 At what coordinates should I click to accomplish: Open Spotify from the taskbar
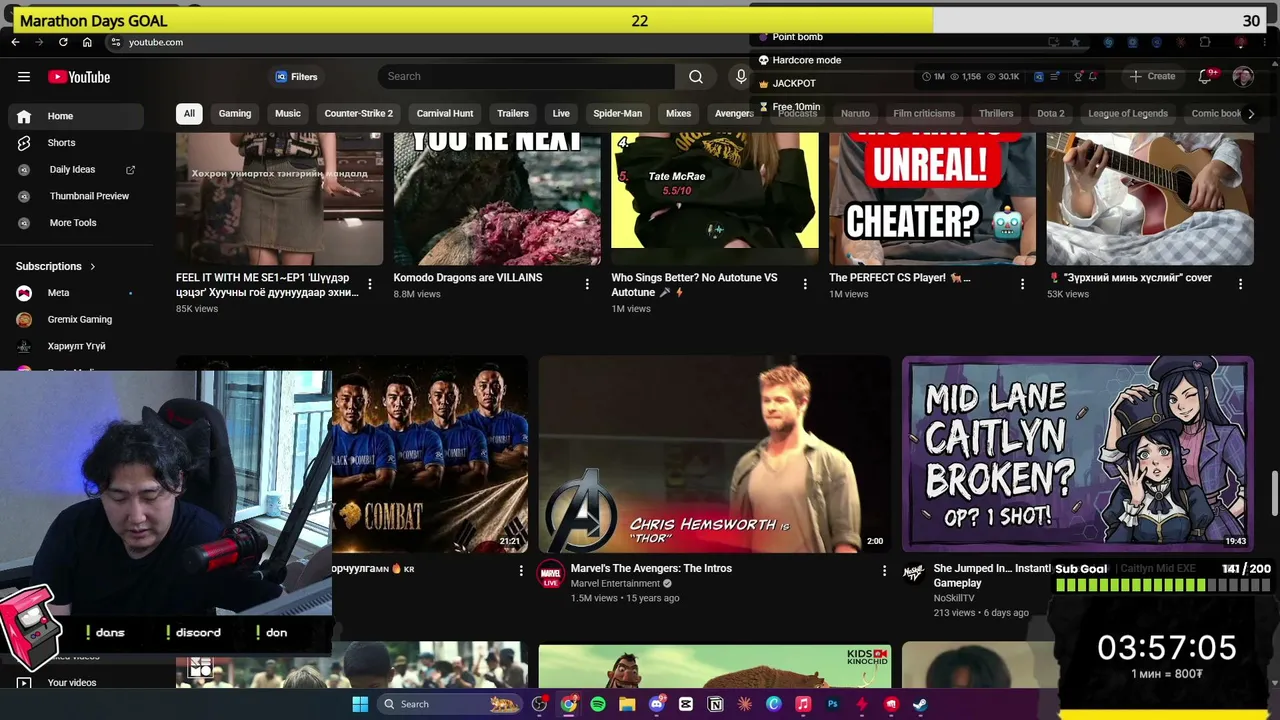tap(598, 704)
